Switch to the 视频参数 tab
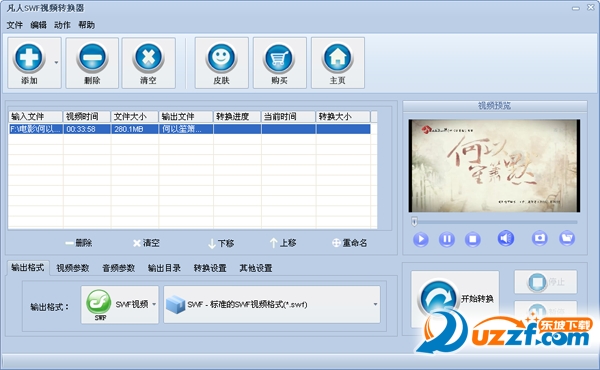Viewport: 600px width, 370px height. pos(73,268)
